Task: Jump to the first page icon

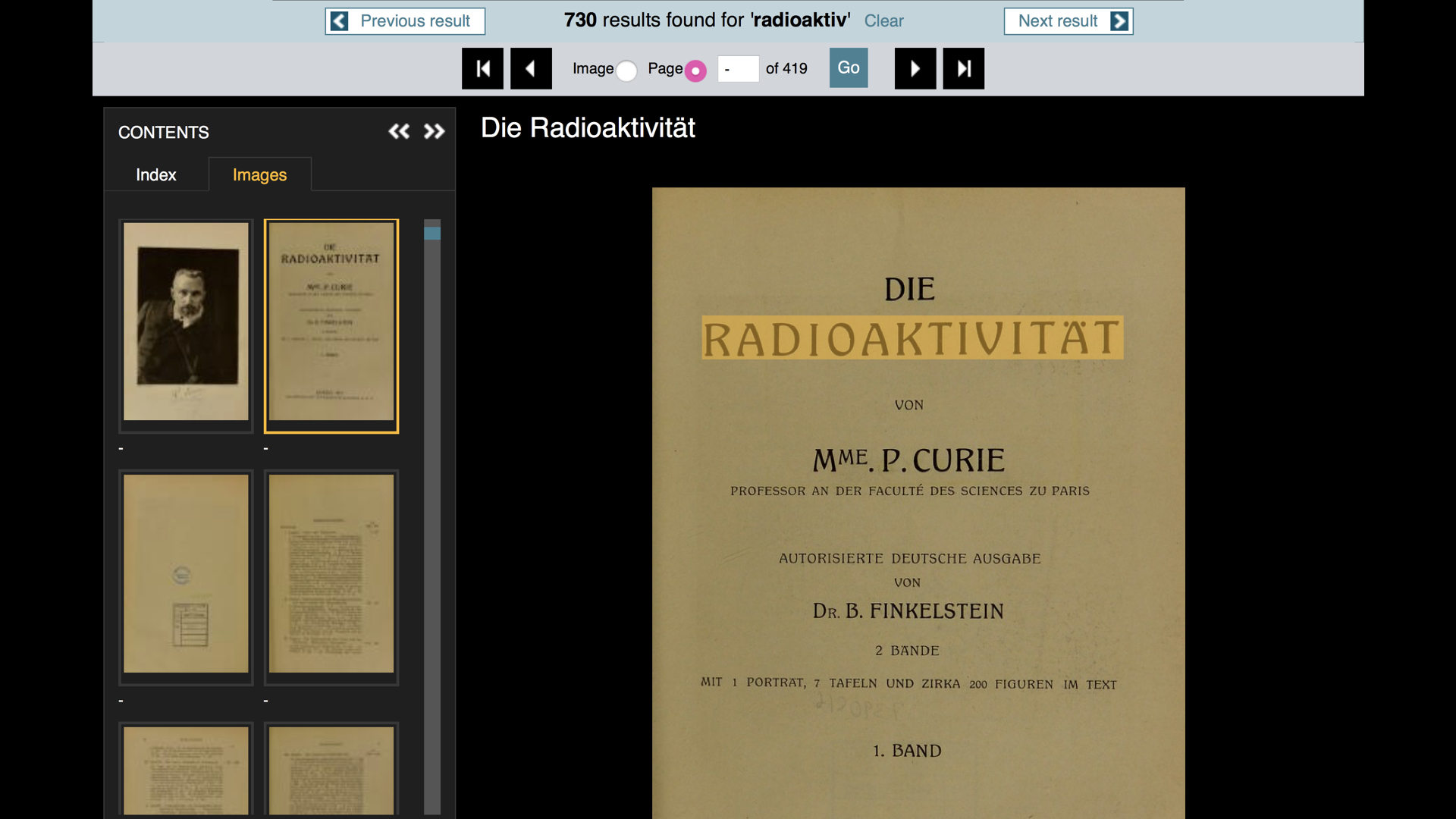Action: (482, 68)
